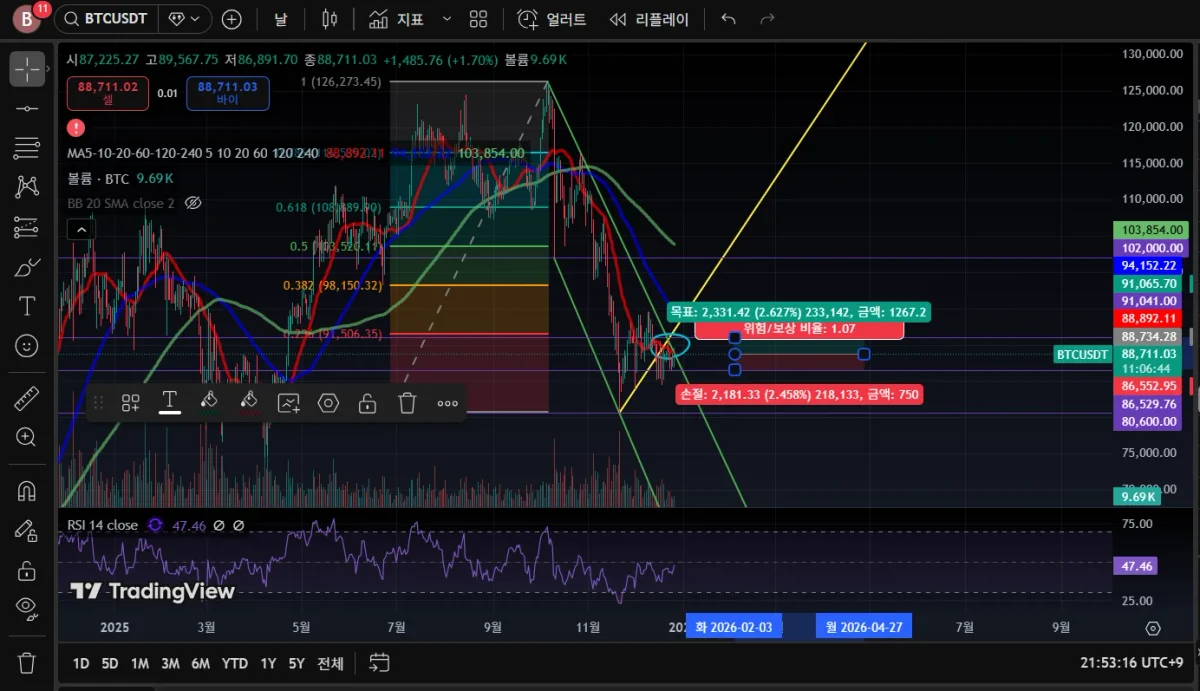Select the 3M time range
The image size is (1200, 691).
click(x=170, y=663)
